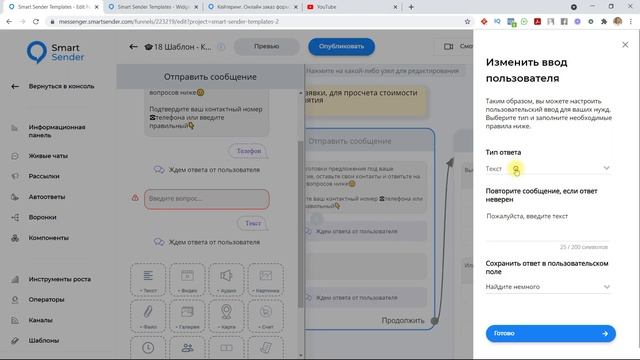The image size is (640, 360).
Task: Click the first Ждем ответа от пользователя row
Action: (x=207, y=170)
